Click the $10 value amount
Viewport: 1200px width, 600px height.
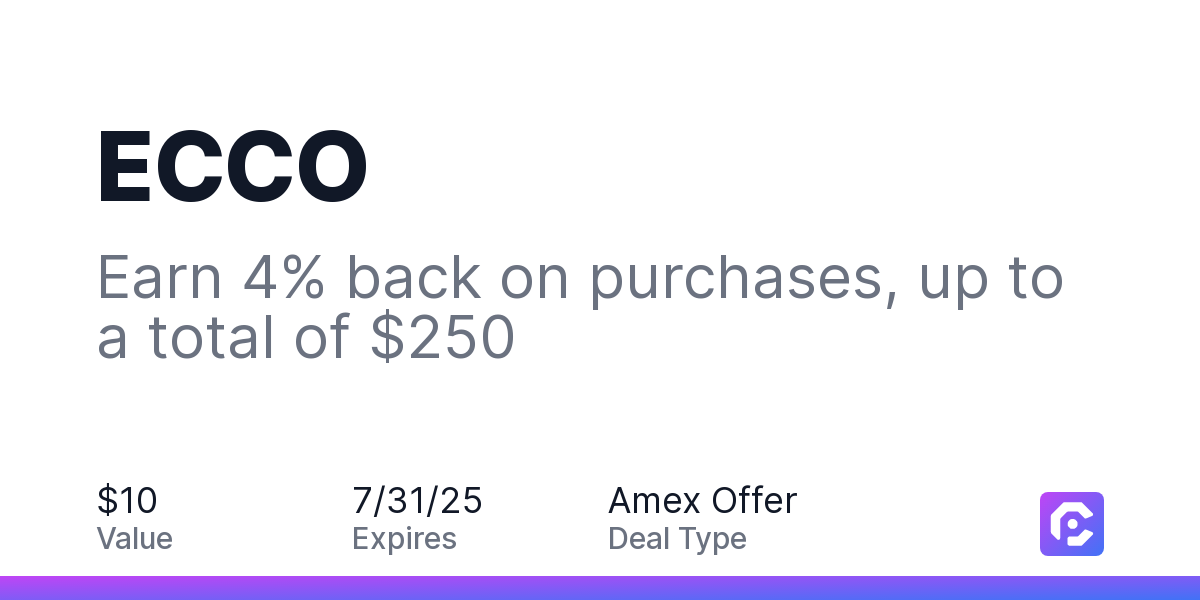pyautogui.click(x=127, y=500)
